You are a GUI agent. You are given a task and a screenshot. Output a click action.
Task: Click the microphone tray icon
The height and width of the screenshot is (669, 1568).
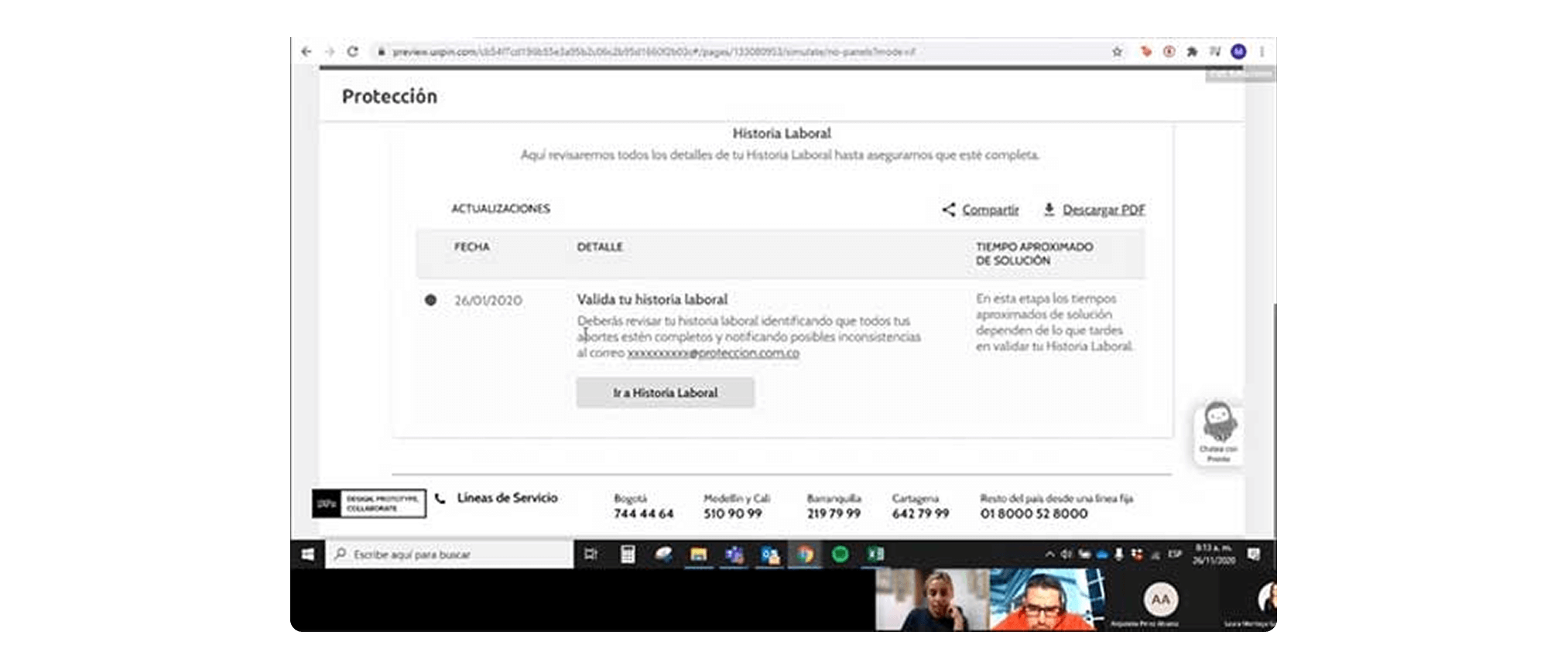point(1118,555)
